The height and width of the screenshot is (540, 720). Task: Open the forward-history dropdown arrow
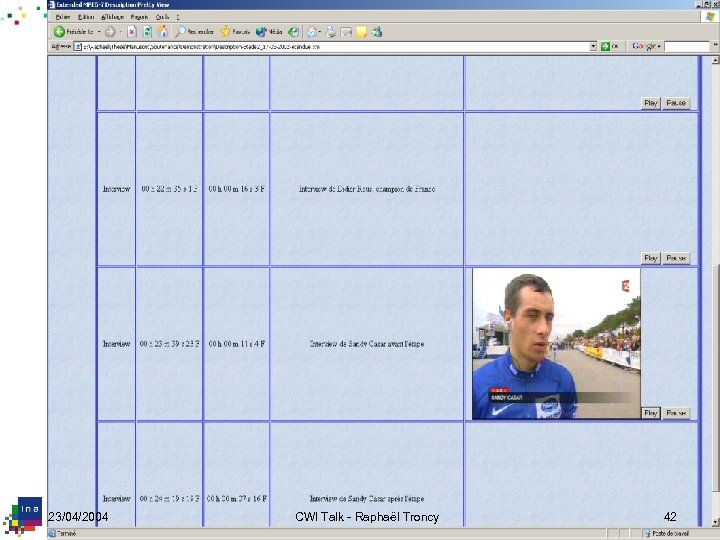tap(121, 32)
